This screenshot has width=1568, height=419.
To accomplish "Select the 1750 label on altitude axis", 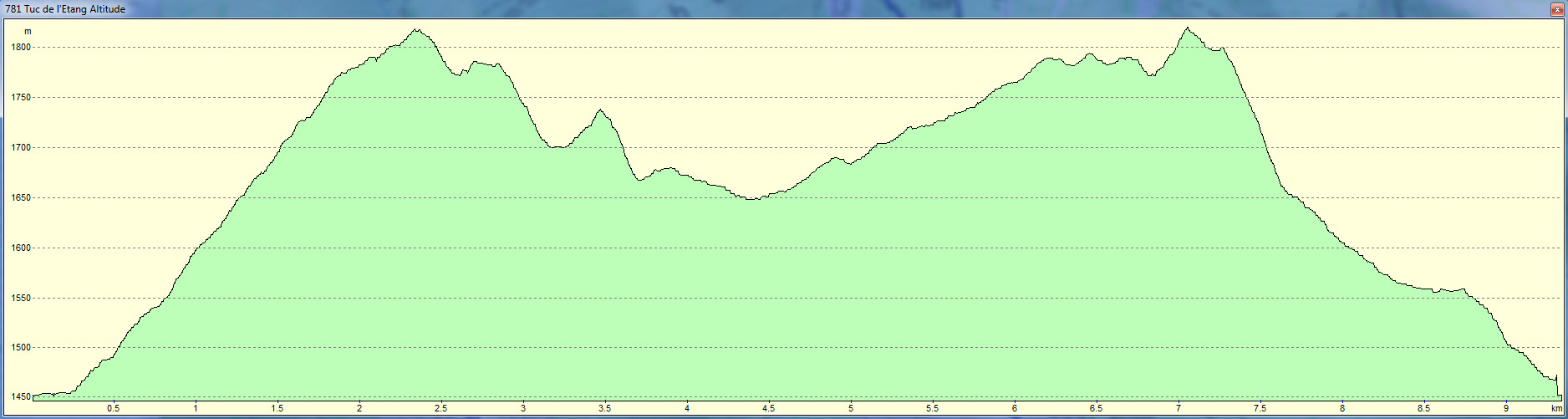I will (x=21, y=98).
